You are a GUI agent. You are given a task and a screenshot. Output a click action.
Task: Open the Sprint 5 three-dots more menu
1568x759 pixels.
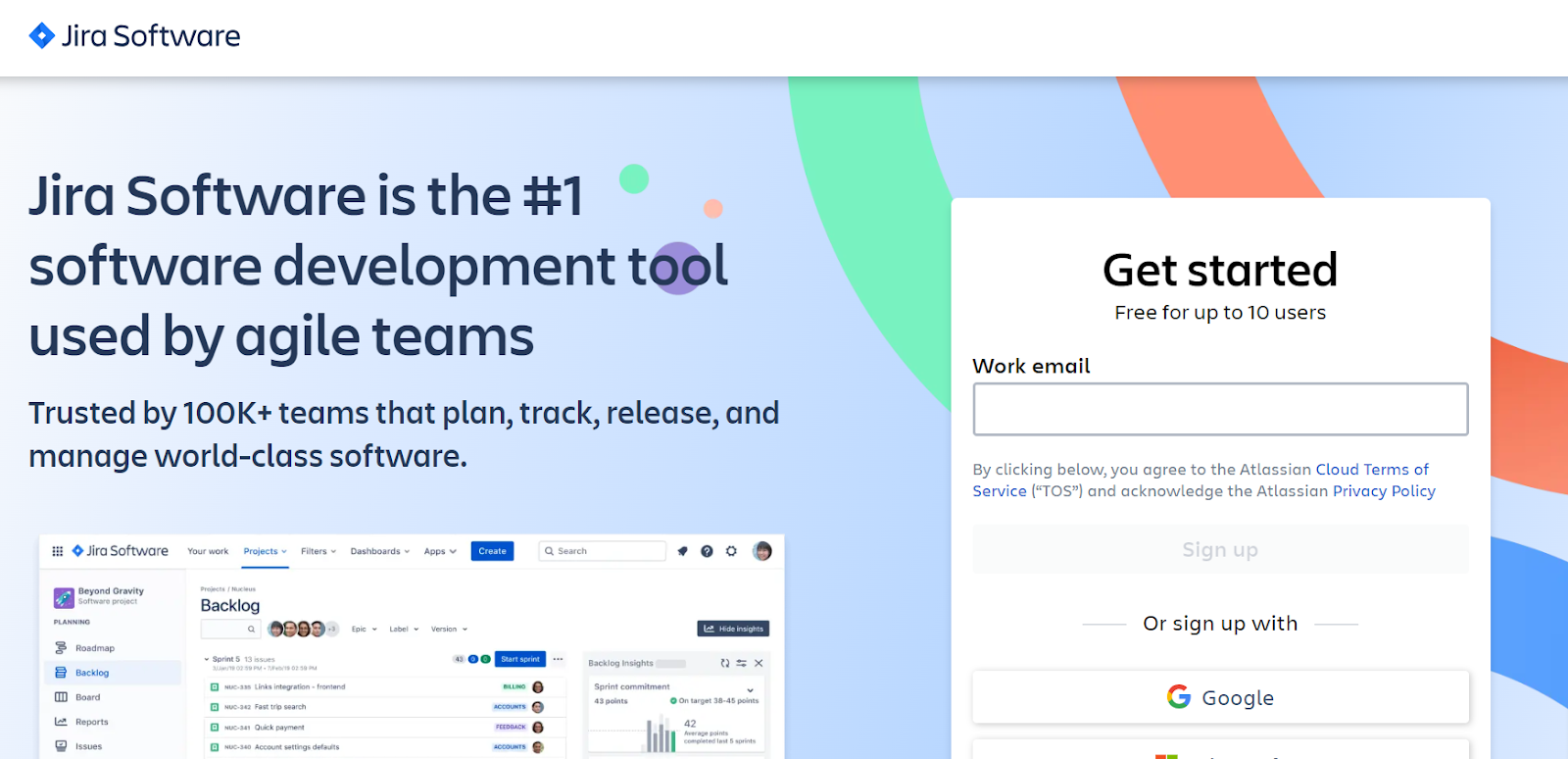[x=558, y=659]
